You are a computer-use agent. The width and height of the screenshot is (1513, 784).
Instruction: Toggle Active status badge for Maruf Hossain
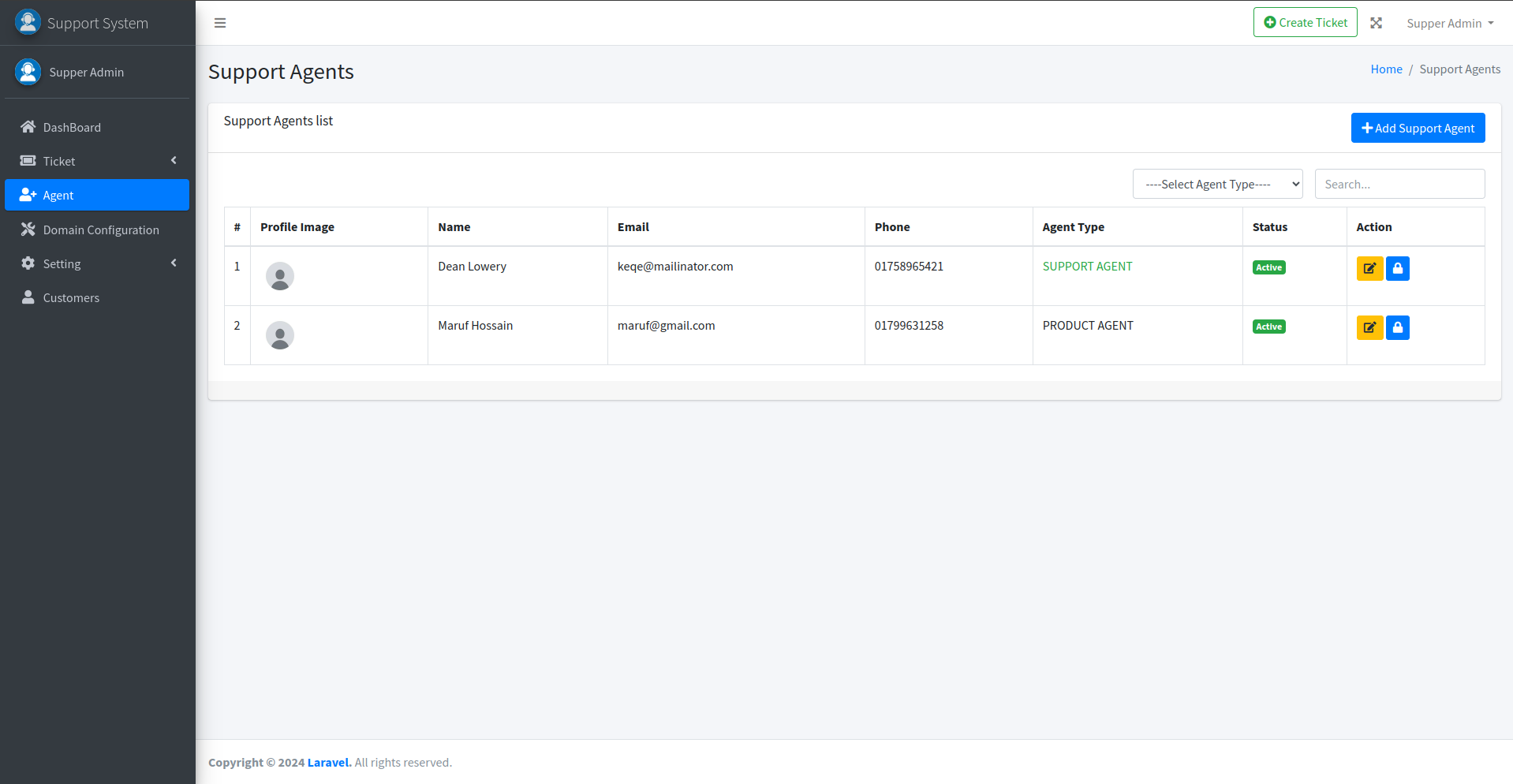[1268, 327]
